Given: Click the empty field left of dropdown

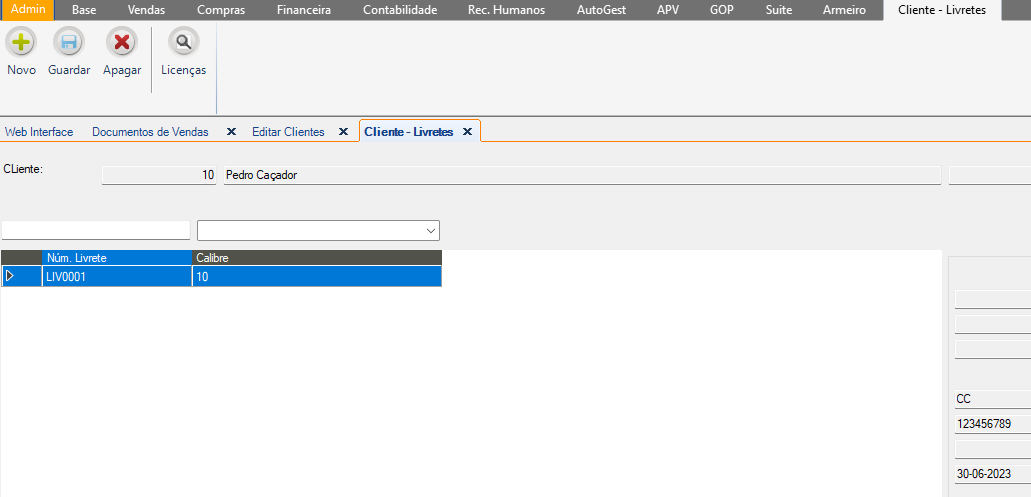Looking at the screenshot, I should (96, 231).
